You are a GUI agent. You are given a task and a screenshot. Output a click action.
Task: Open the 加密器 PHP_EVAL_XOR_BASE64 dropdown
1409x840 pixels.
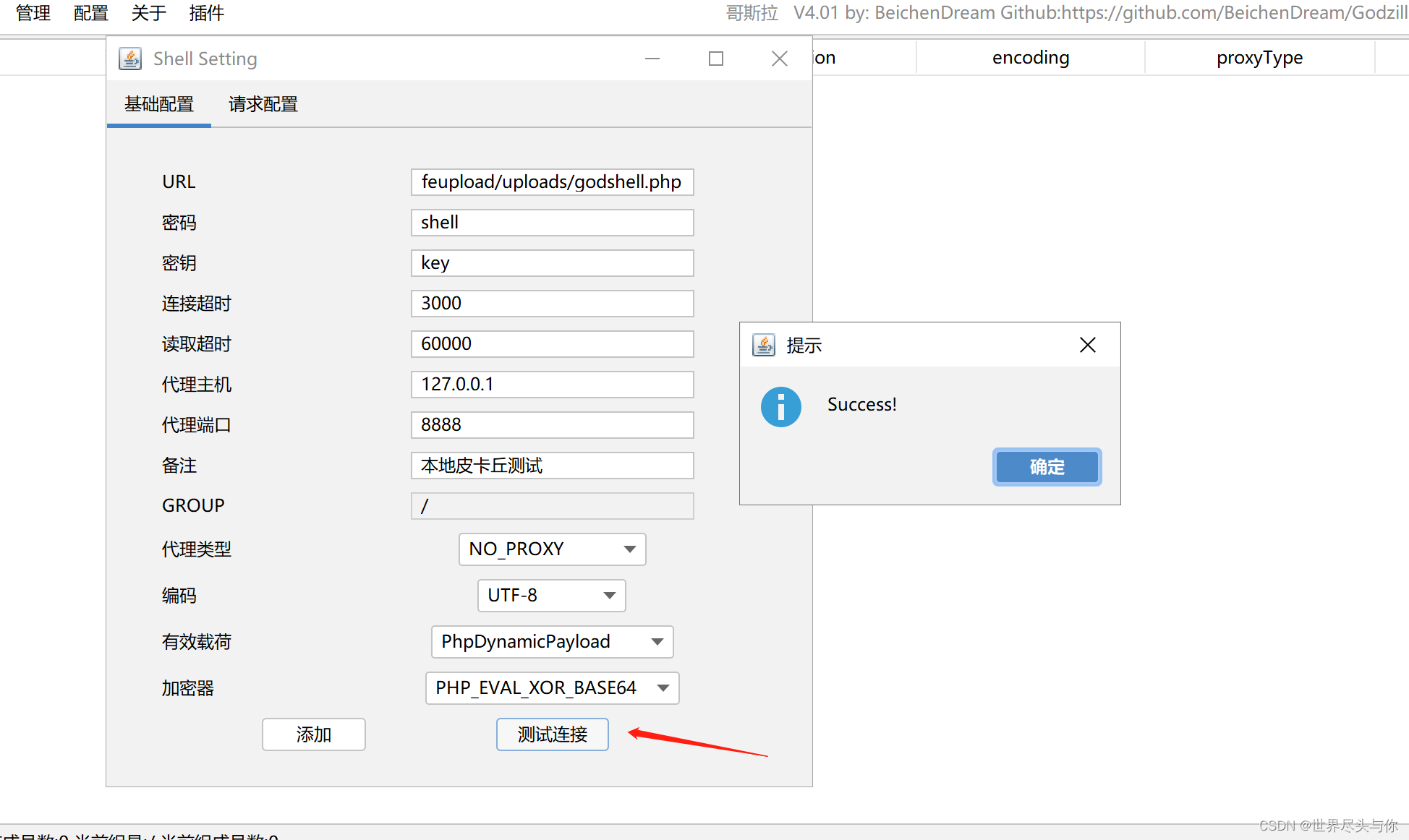tap(553, 688)
